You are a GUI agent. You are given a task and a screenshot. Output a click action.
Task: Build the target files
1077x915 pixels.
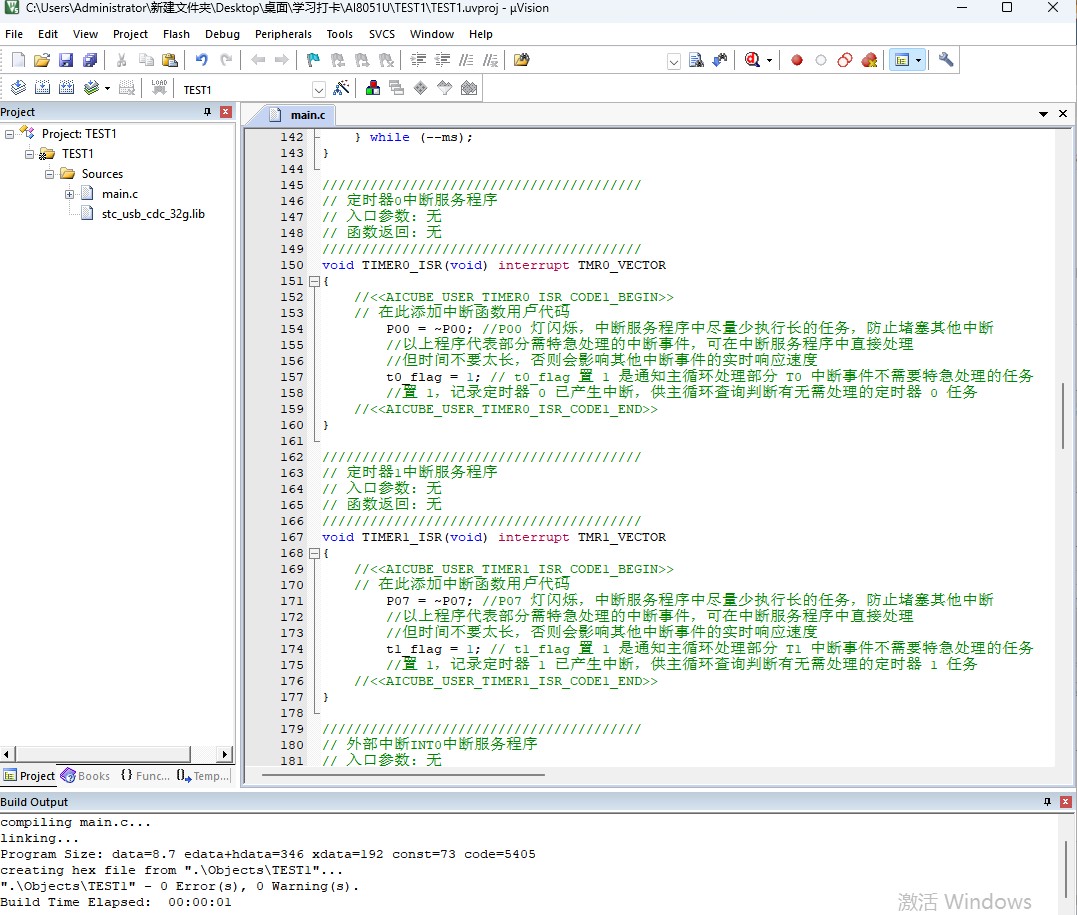(43, 88)
